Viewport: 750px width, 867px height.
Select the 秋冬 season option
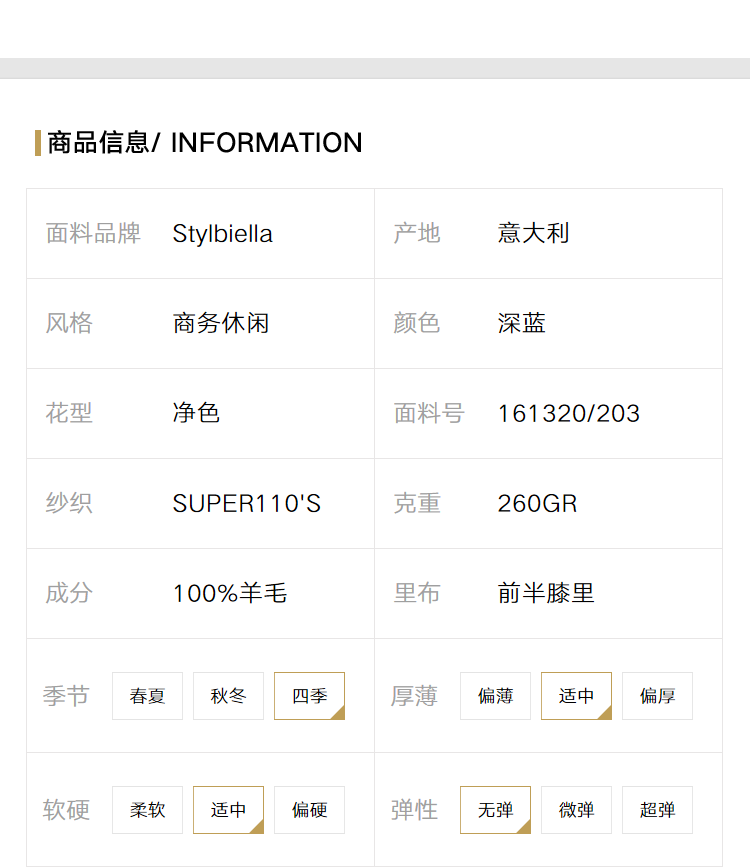[228, 696]
